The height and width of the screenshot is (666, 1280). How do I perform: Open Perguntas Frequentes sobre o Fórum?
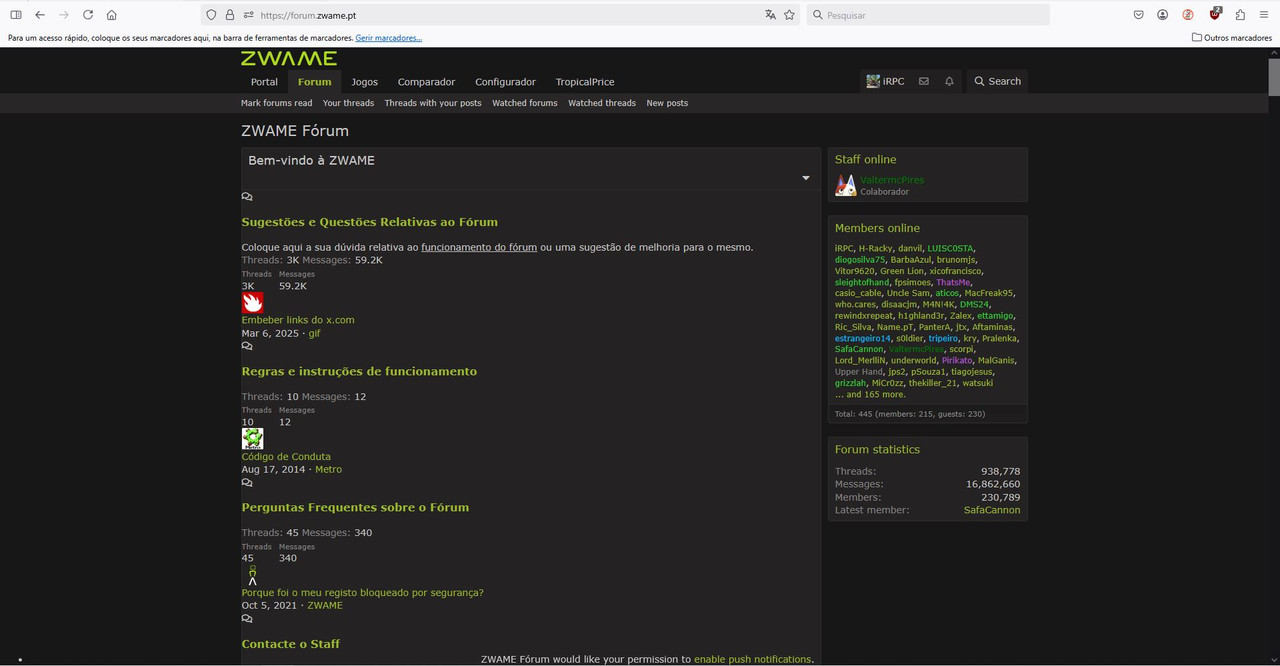355,507
